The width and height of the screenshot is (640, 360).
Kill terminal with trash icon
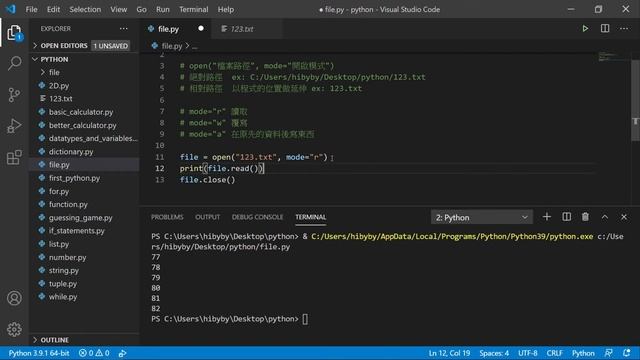click(x=585, y=217)
